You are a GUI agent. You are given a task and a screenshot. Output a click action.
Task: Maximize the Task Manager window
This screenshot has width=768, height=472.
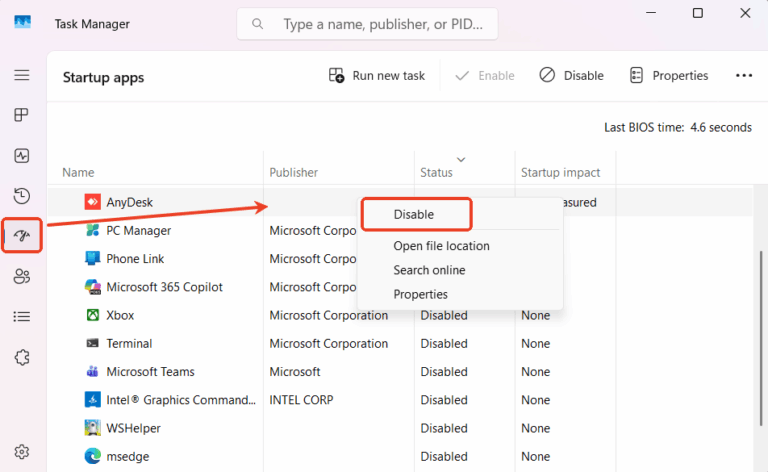tap(697, 13)
